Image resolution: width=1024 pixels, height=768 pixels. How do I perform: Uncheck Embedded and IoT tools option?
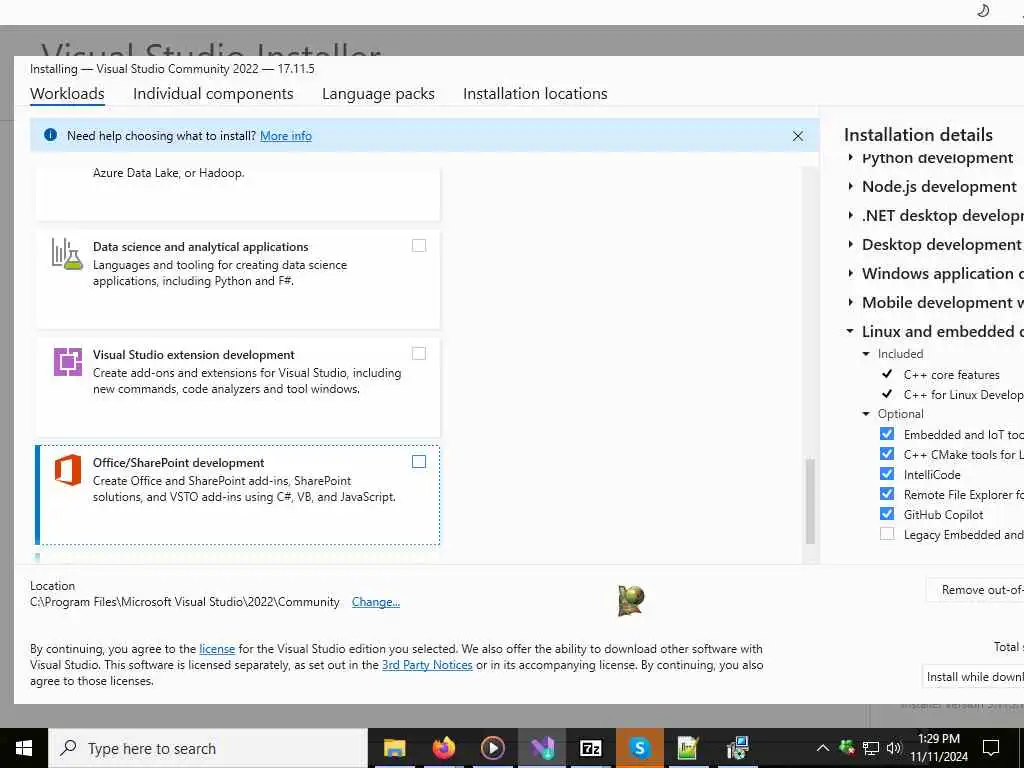point(887,434)
